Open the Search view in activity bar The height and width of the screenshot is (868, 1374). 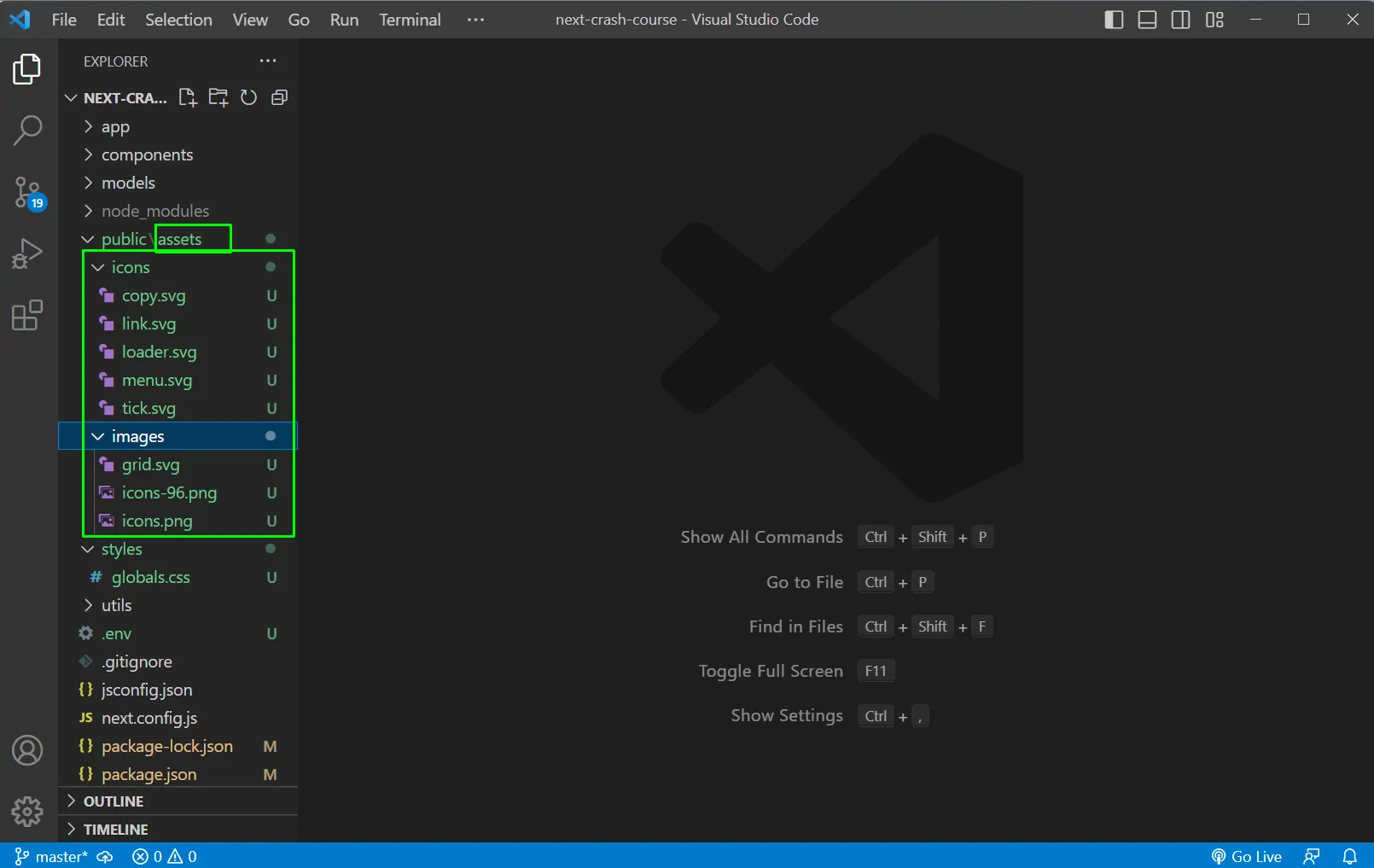tap(27, 131)
